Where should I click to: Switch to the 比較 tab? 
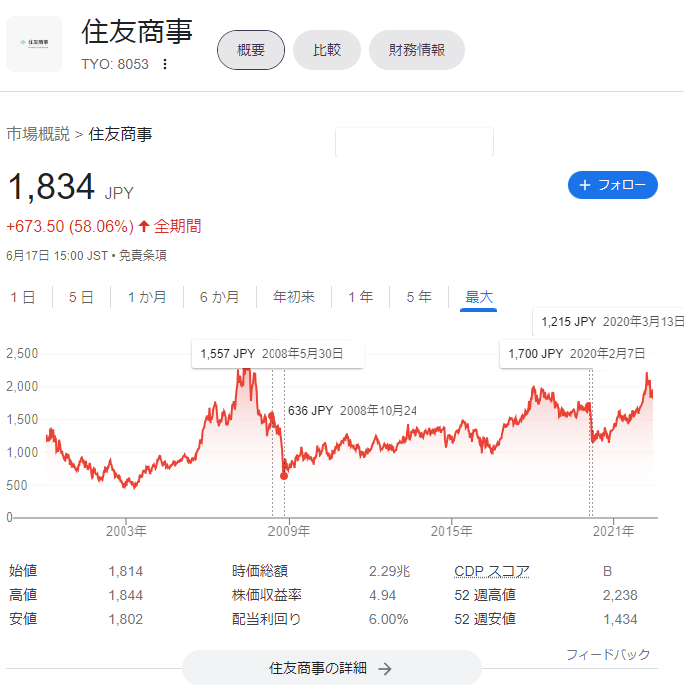(x=327, y=50)
